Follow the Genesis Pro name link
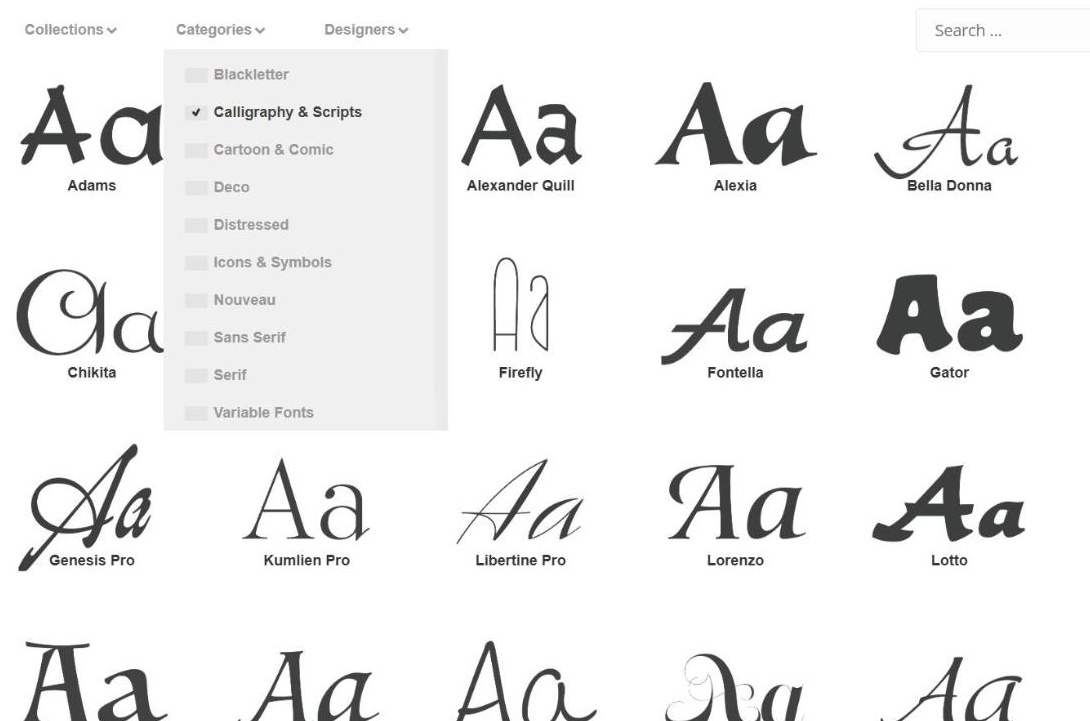1090x721 pixels. [92, 560]
